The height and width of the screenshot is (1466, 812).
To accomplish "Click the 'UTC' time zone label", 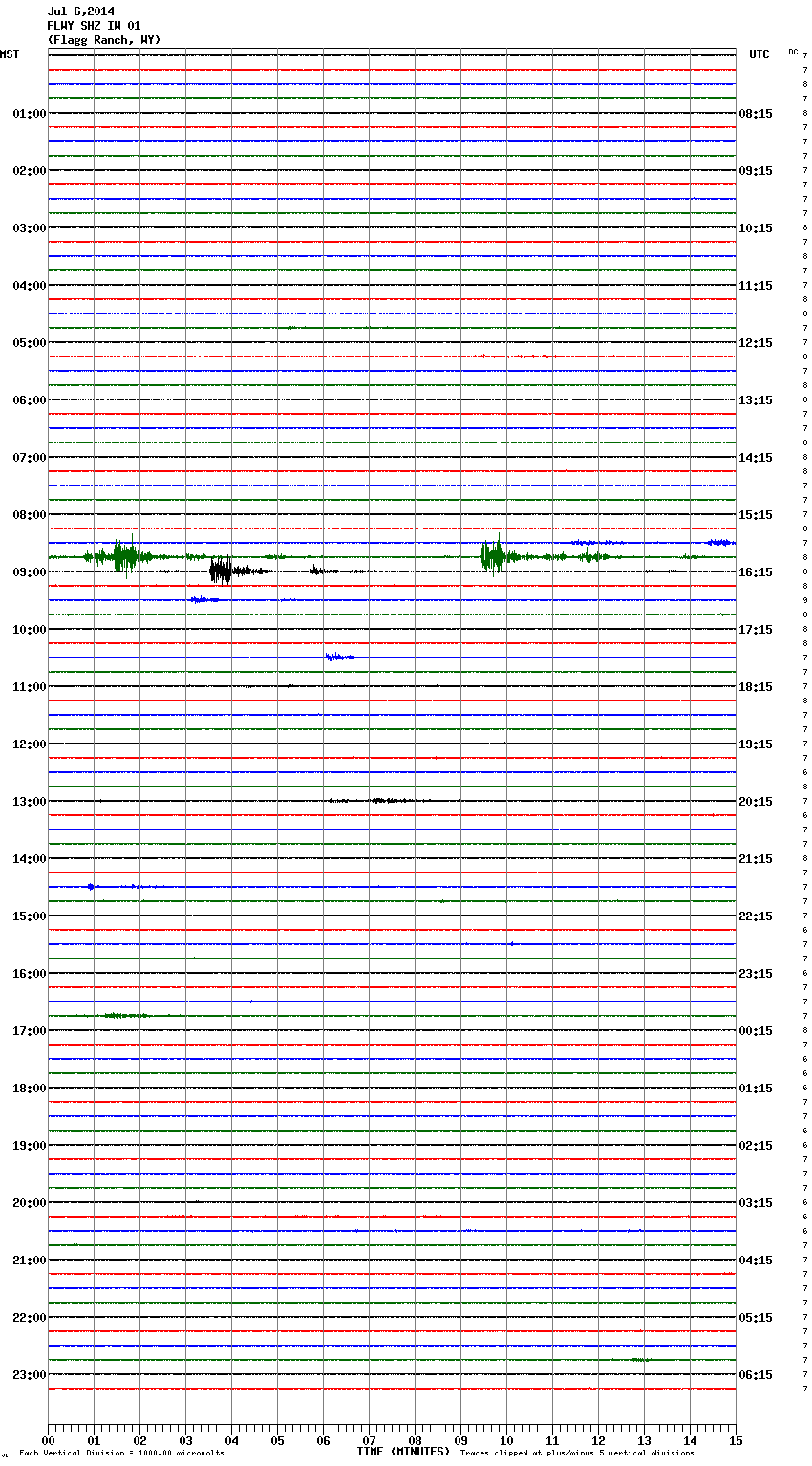I will (759, 54).
